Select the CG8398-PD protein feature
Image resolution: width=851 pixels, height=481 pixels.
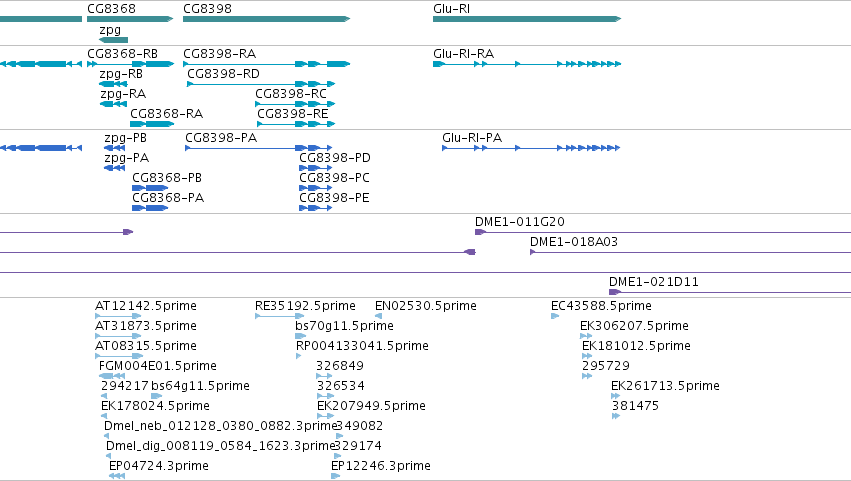coord(315,168)
